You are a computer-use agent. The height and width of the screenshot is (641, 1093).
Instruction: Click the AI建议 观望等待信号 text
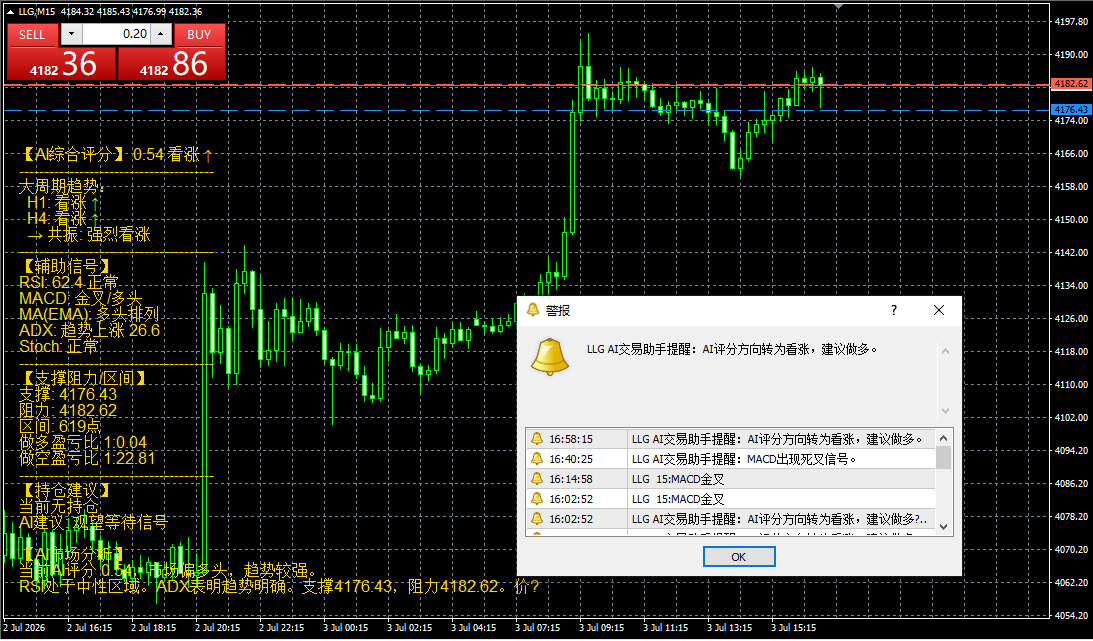click(x=93, y=523)
